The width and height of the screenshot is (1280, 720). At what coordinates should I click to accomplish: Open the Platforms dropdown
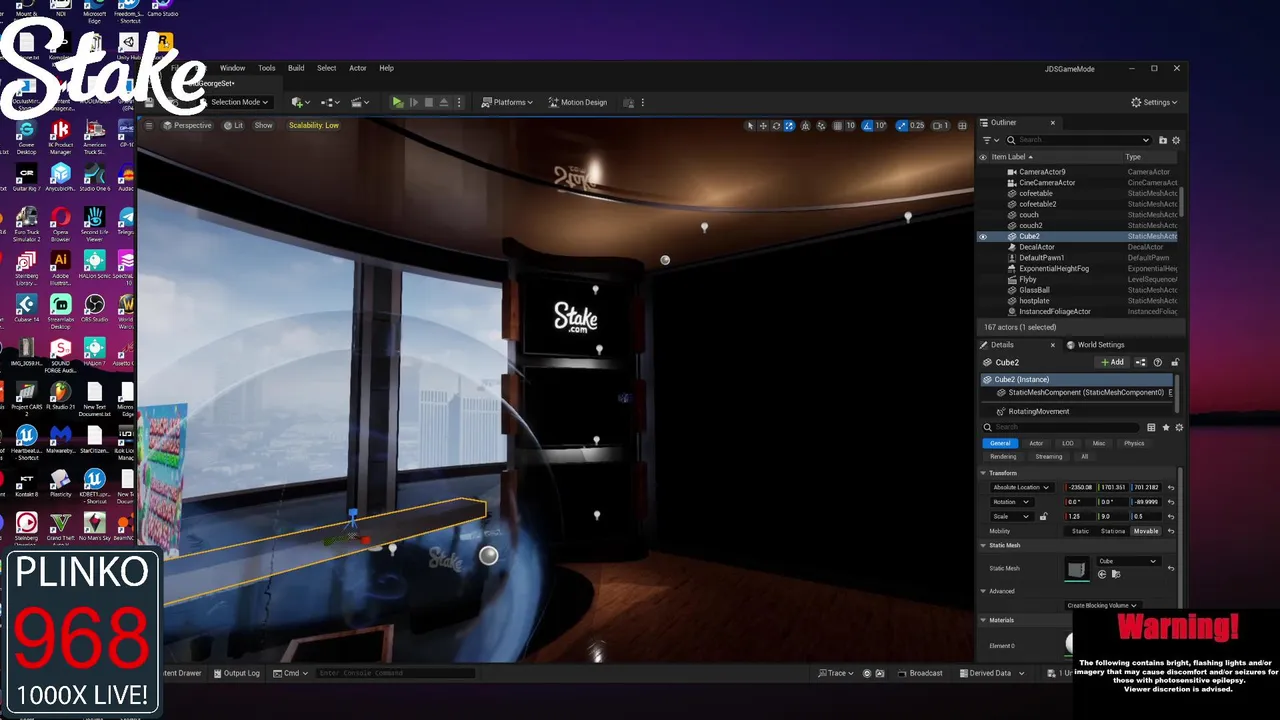[506, 102]
